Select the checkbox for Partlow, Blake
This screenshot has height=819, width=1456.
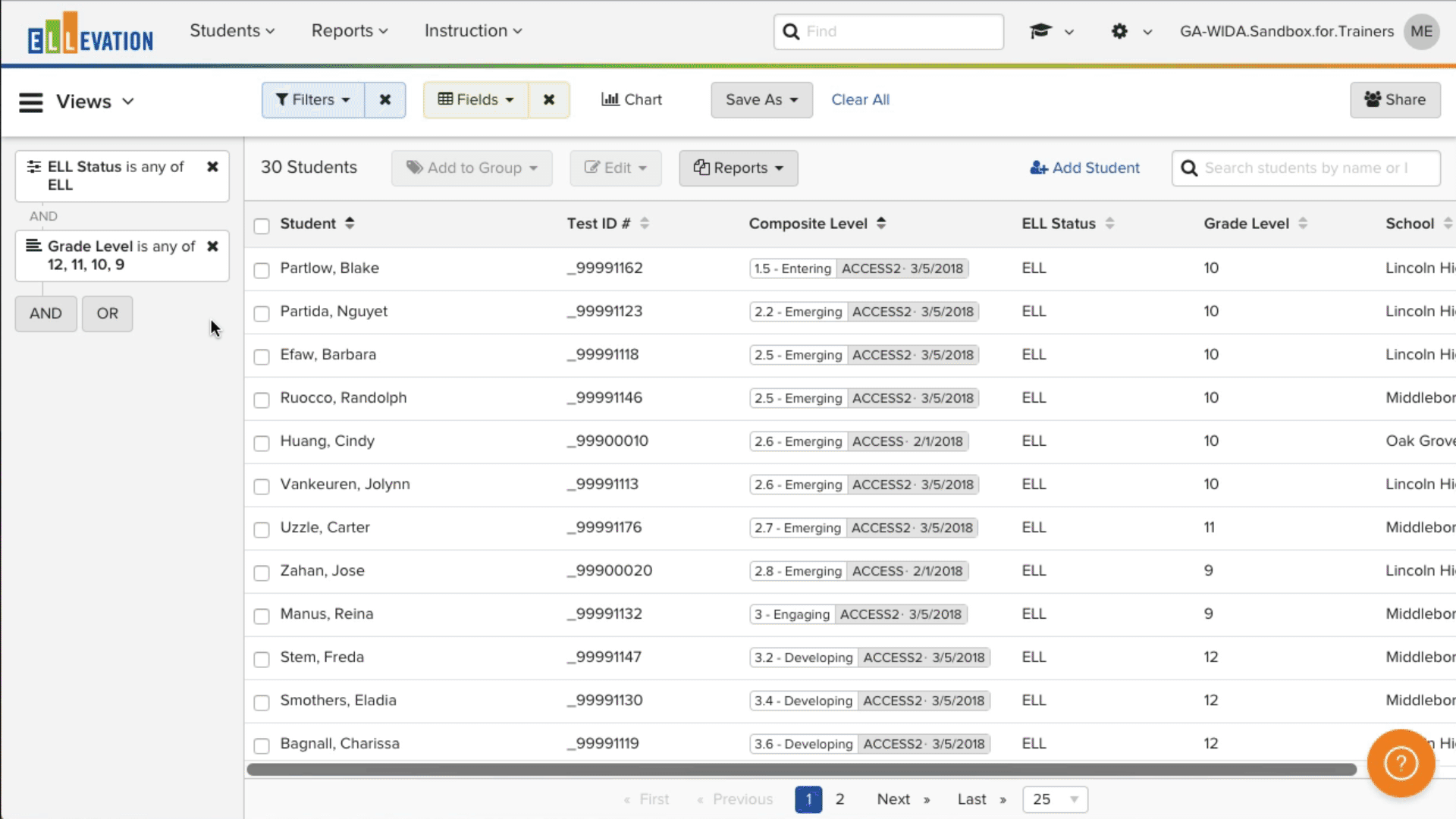[x=262, y=270]
